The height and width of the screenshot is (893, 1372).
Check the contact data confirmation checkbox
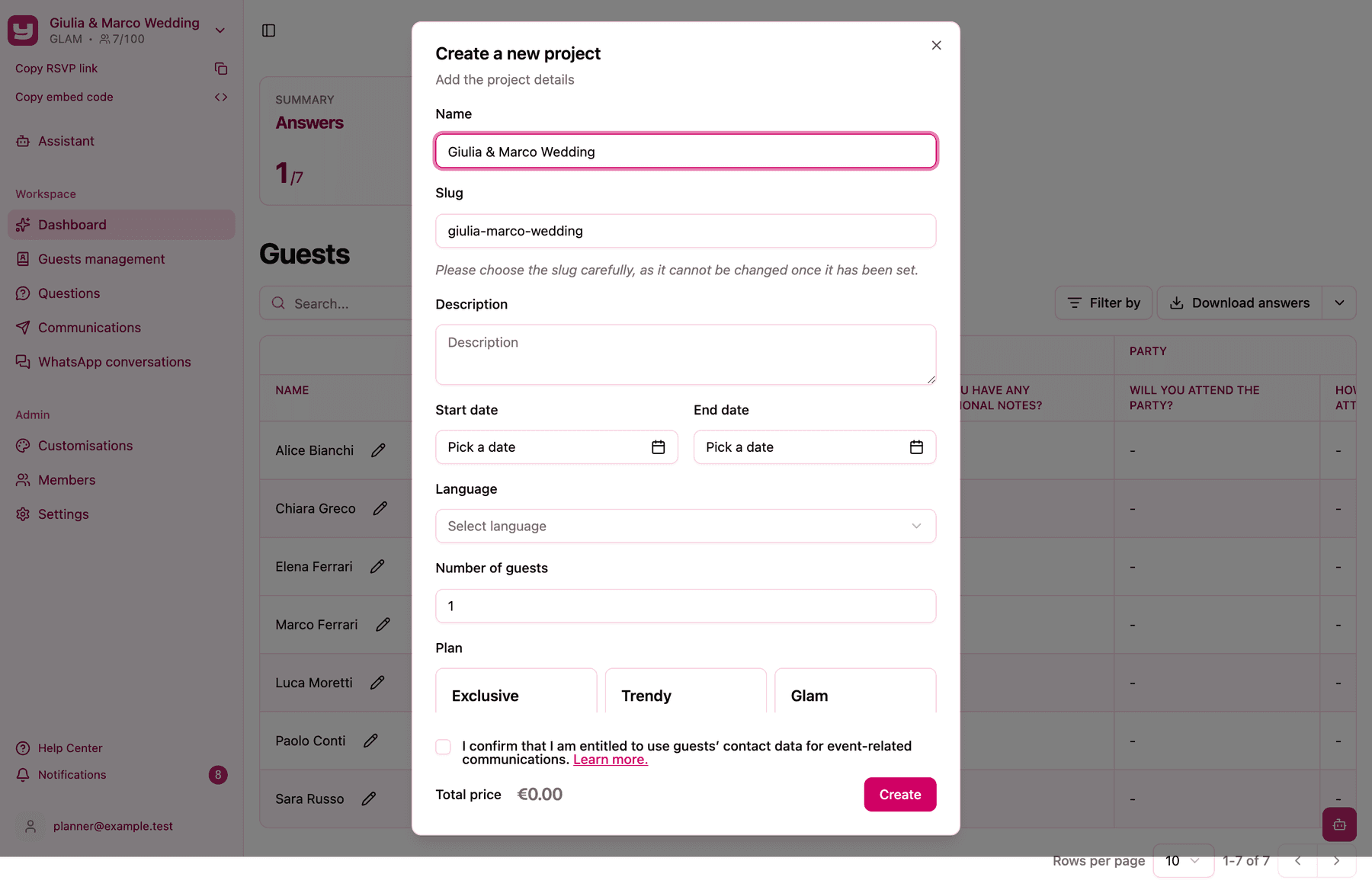(443, 747)
